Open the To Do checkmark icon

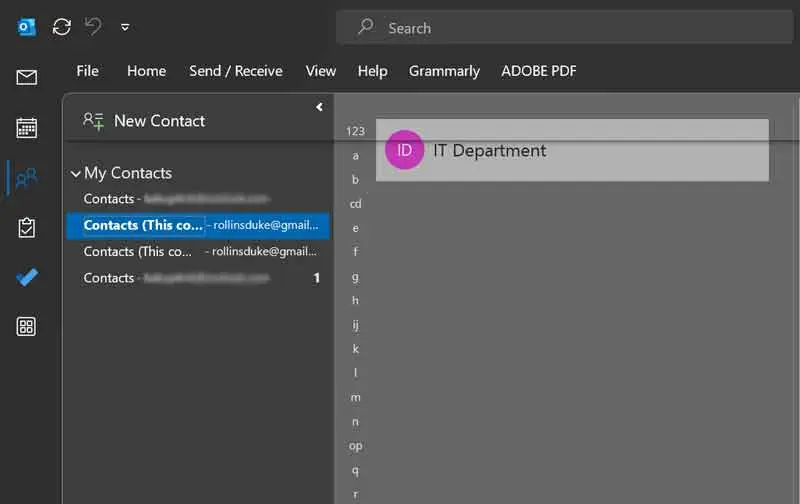click(27, 277)
